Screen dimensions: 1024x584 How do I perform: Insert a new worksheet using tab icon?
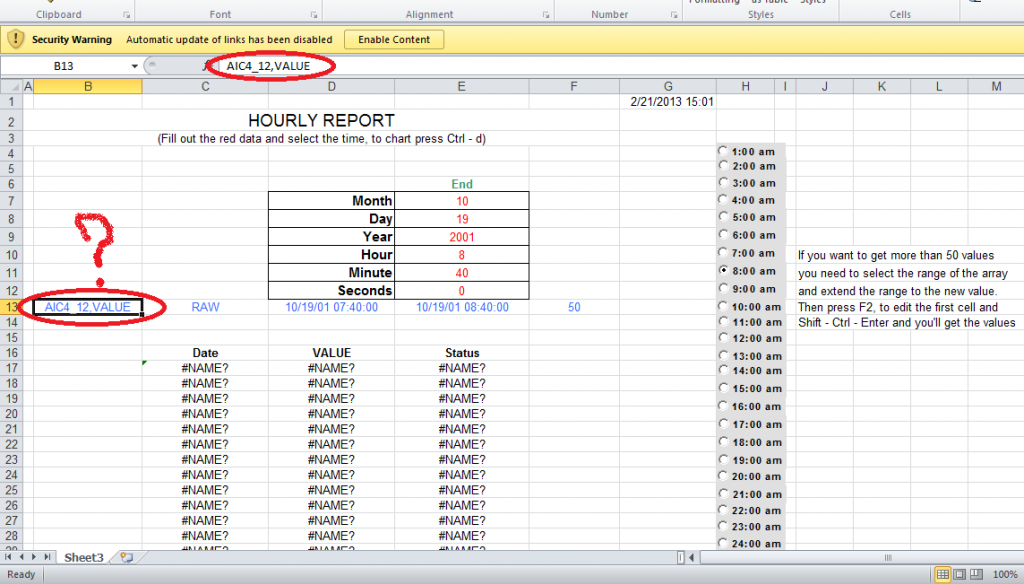click(x=126, y=557)
